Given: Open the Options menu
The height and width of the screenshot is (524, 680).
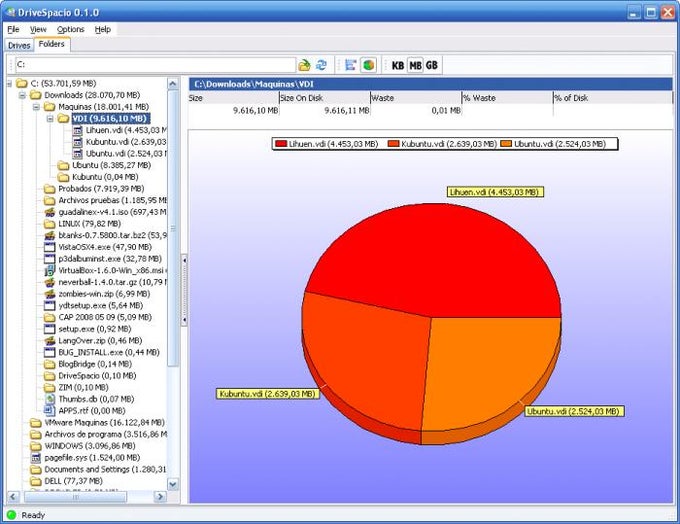Looking at the screenshot, I should coord(71,29).
